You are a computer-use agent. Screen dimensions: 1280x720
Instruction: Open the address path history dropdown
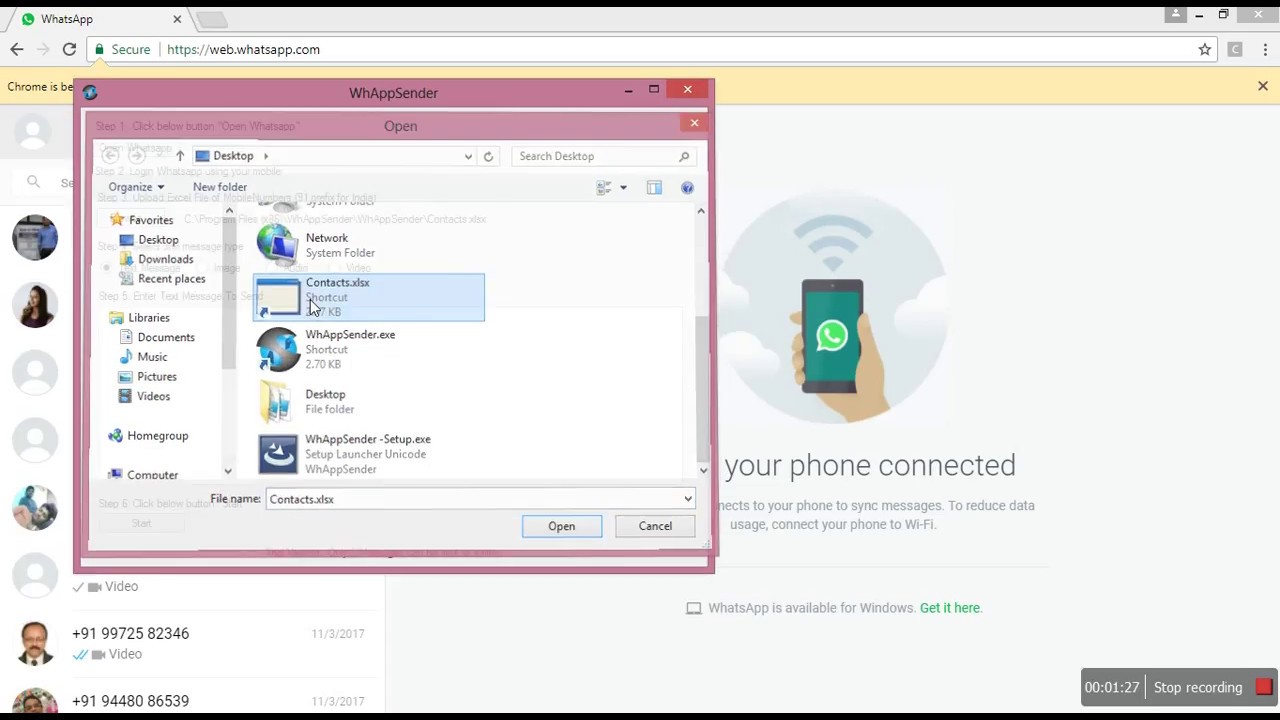tap(468, 156)
